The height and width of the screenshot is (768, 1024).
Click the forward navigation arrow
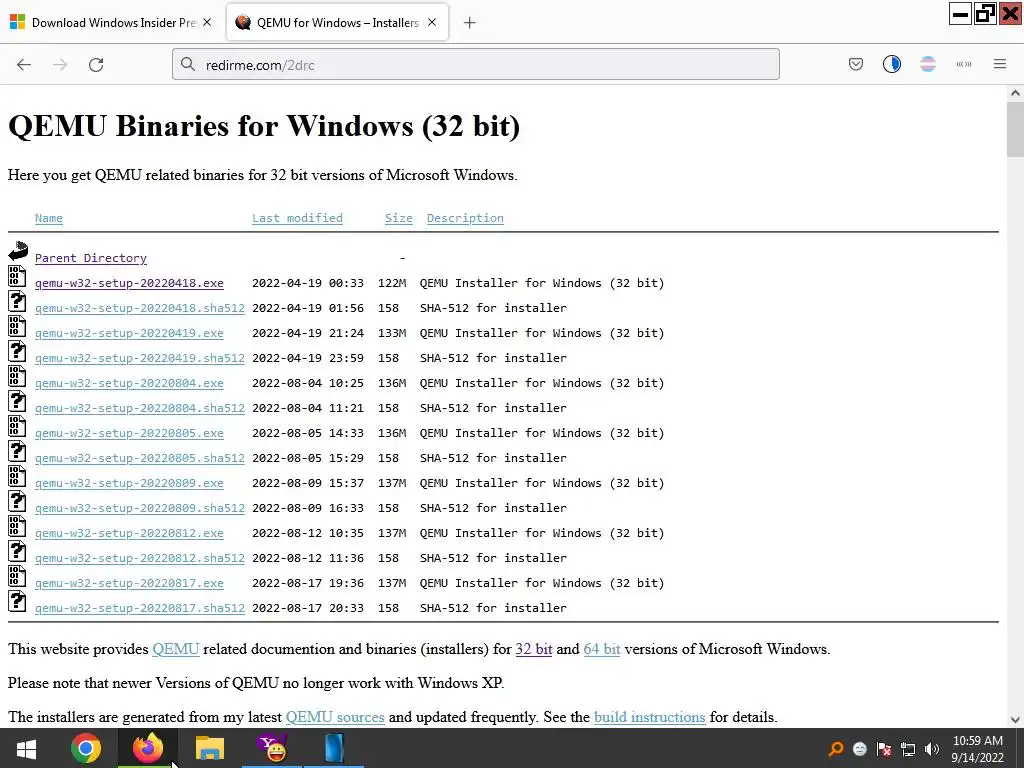tap(60, 65)
